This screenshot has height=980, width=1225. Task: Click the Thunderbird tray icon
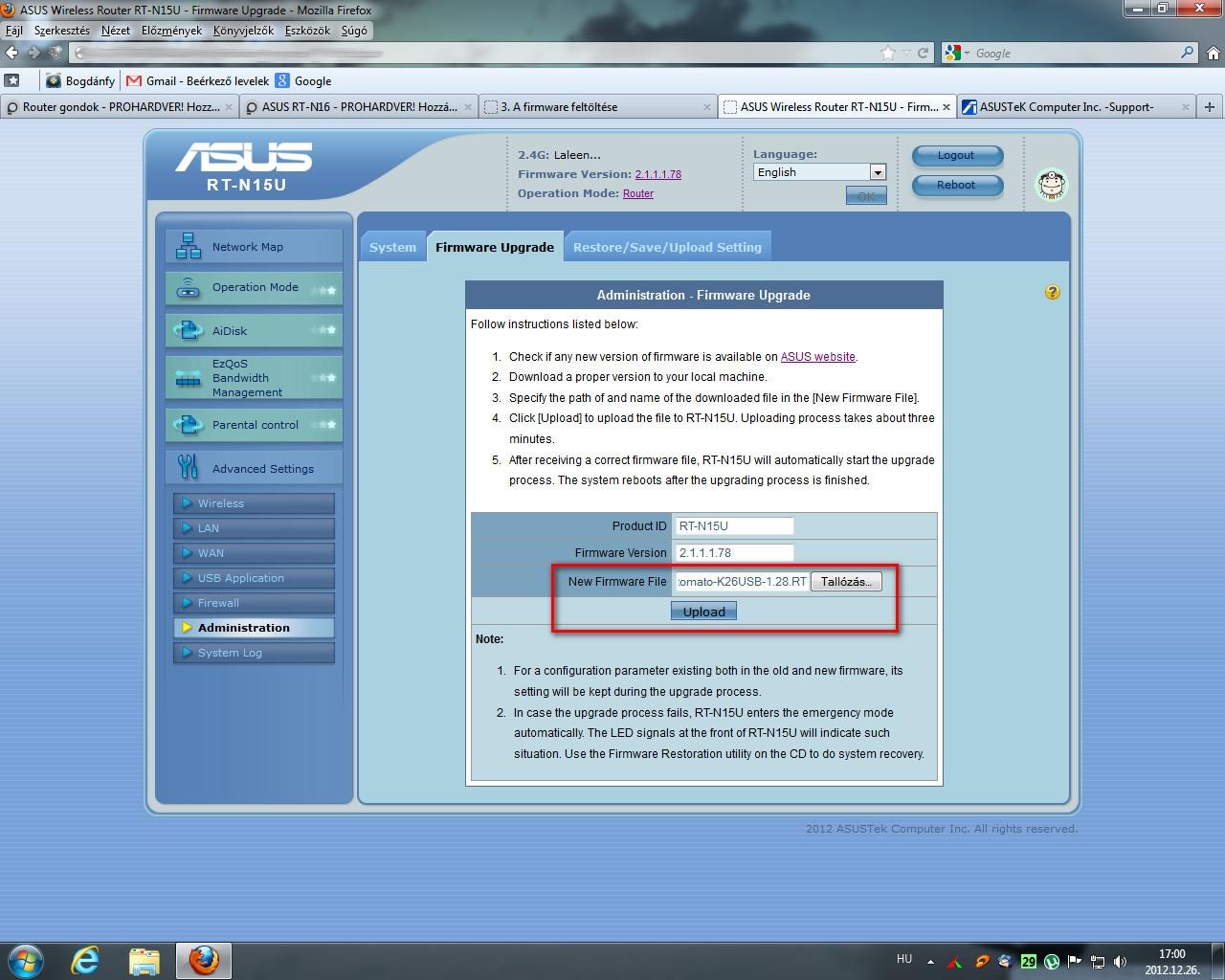point(1005,961)
